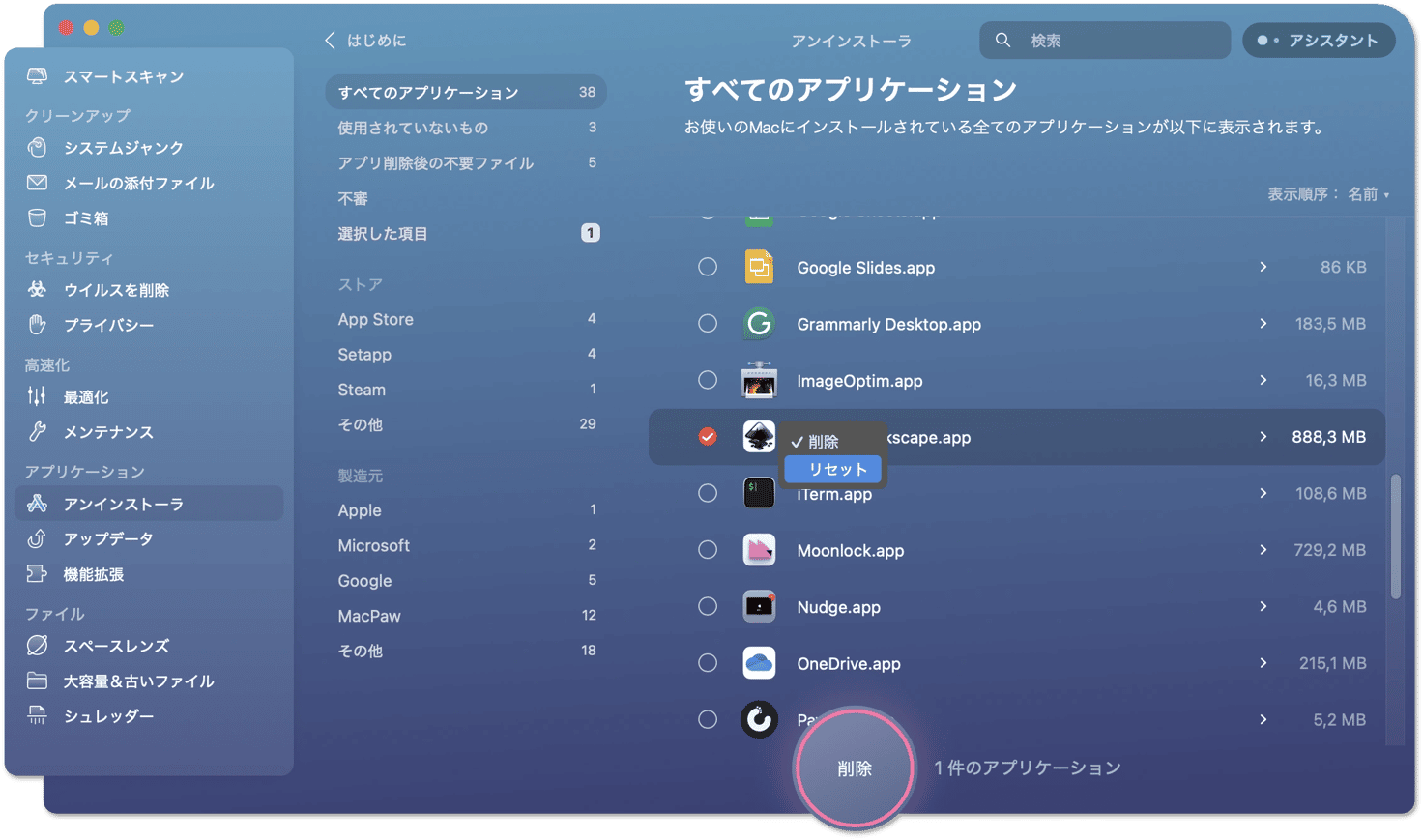This screenshot has width=1423, height=840.
Task: Click the シュレッダー icon
Action: (37, 715)
